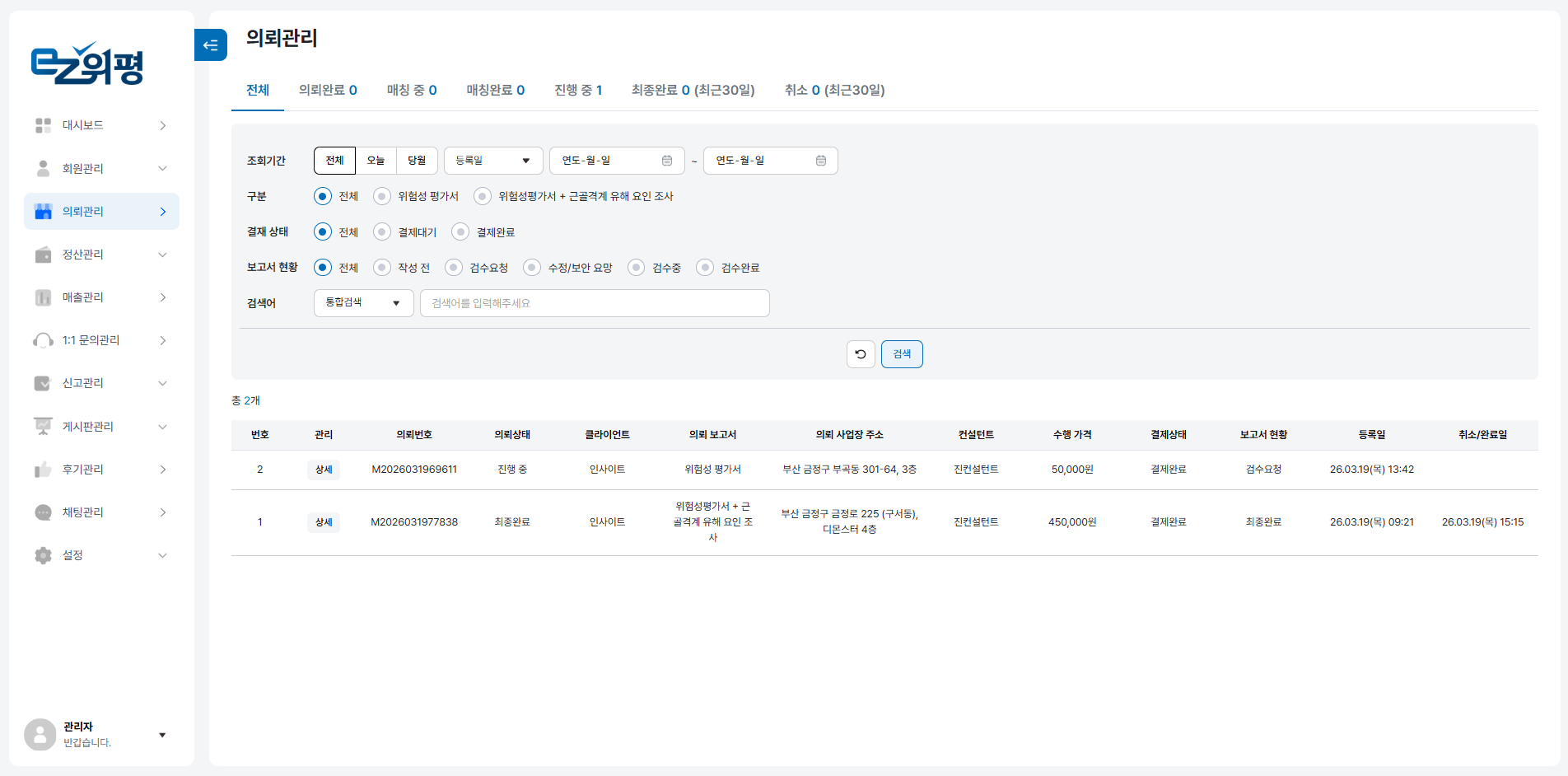
Task: Switch to the 전체 tab
Action: point(258,90)
